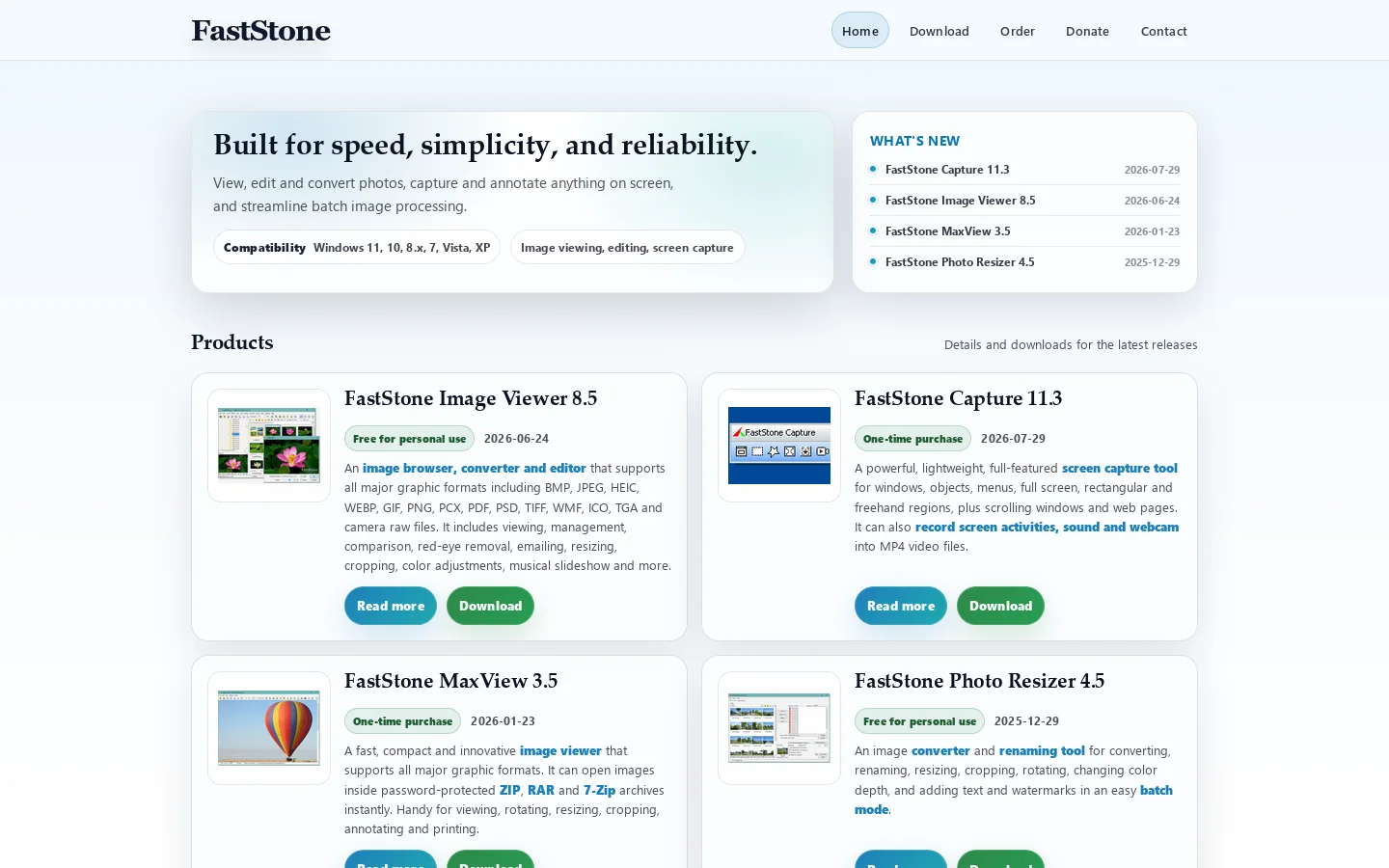Click the Photo Resizer product thumbnail

(779, 728)
